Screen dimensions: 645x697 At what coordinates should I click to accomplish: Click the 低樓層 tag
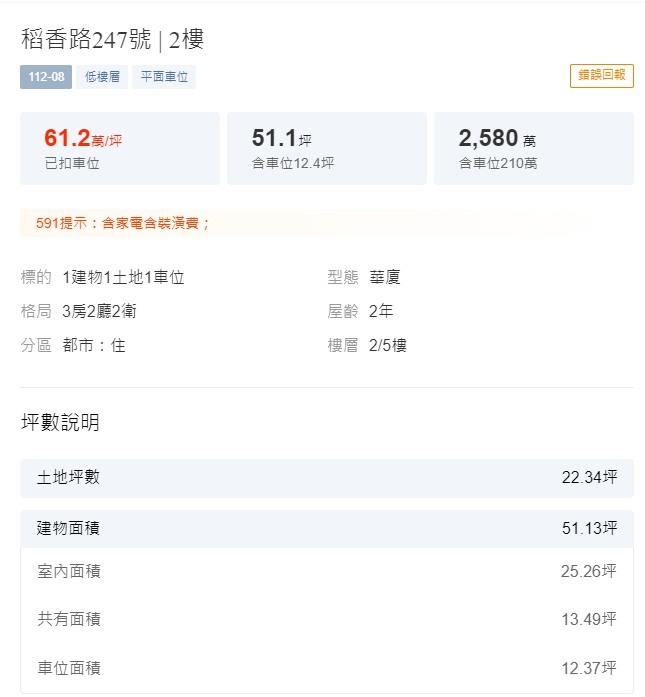pos(102,77)
